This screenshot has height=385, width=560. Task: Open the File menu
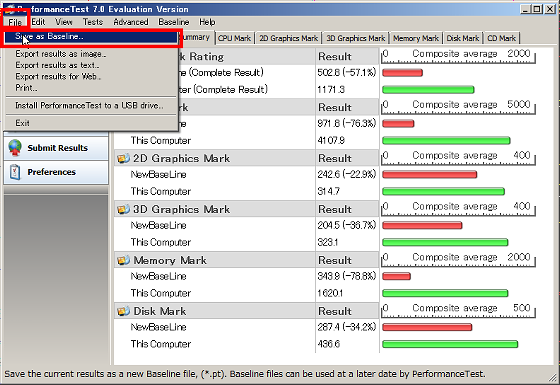pyautogui.click(x=15, y=22)
